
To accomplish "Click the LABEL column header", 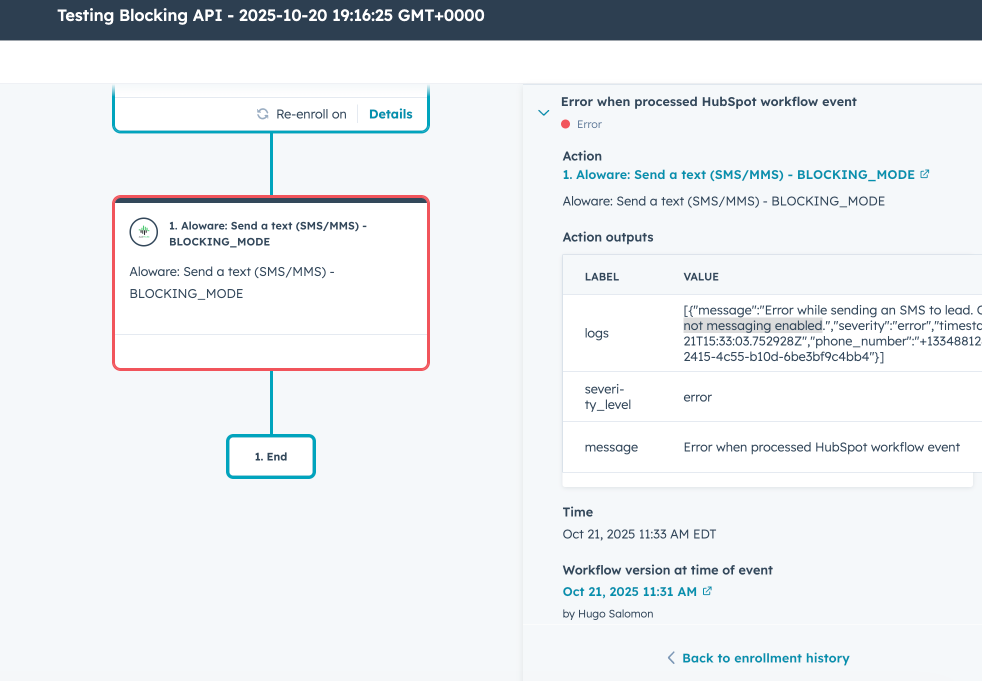I will click(602, 276).
